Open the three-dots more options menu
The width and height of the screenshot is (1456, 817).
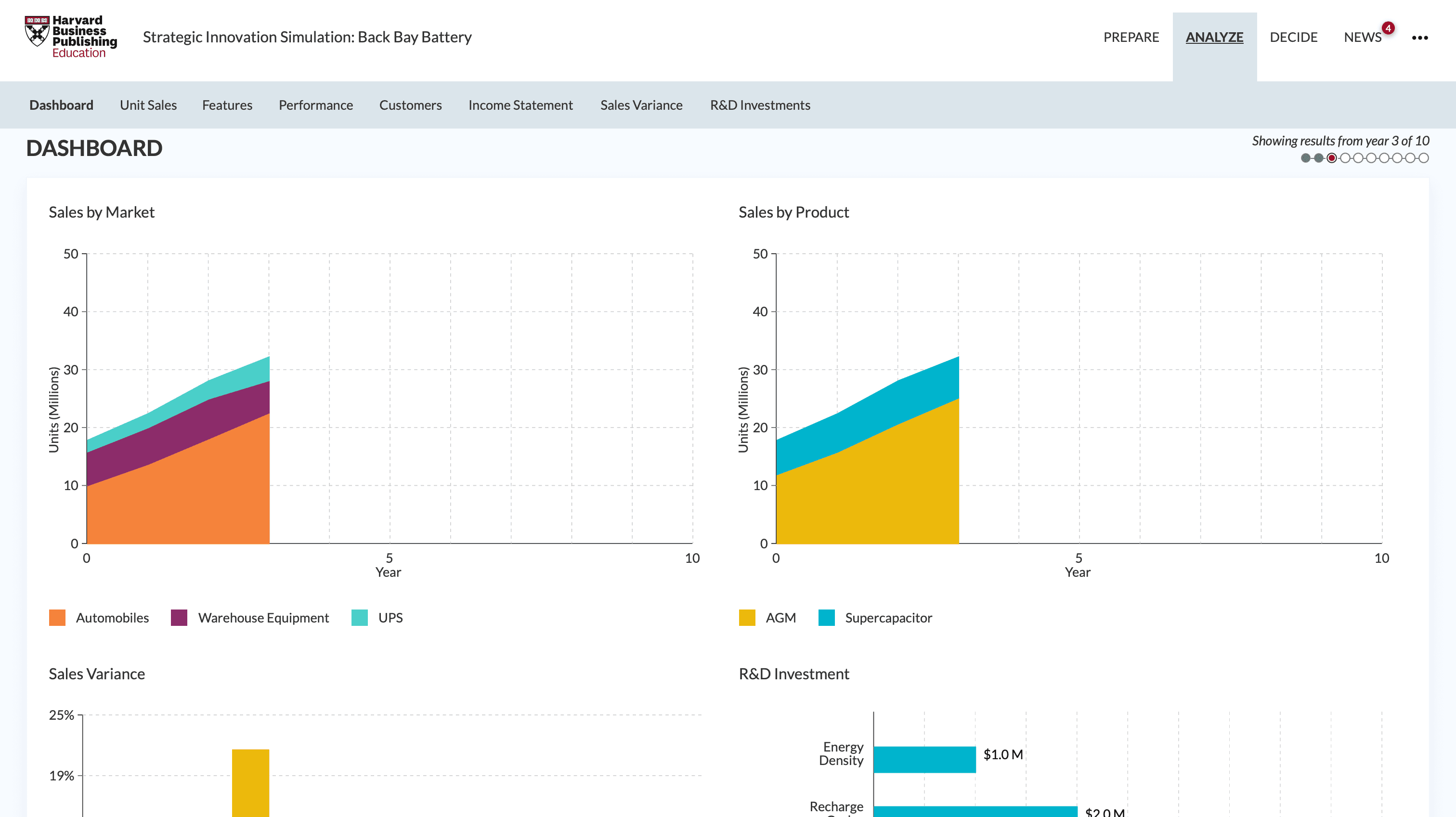coord(1419,38)
